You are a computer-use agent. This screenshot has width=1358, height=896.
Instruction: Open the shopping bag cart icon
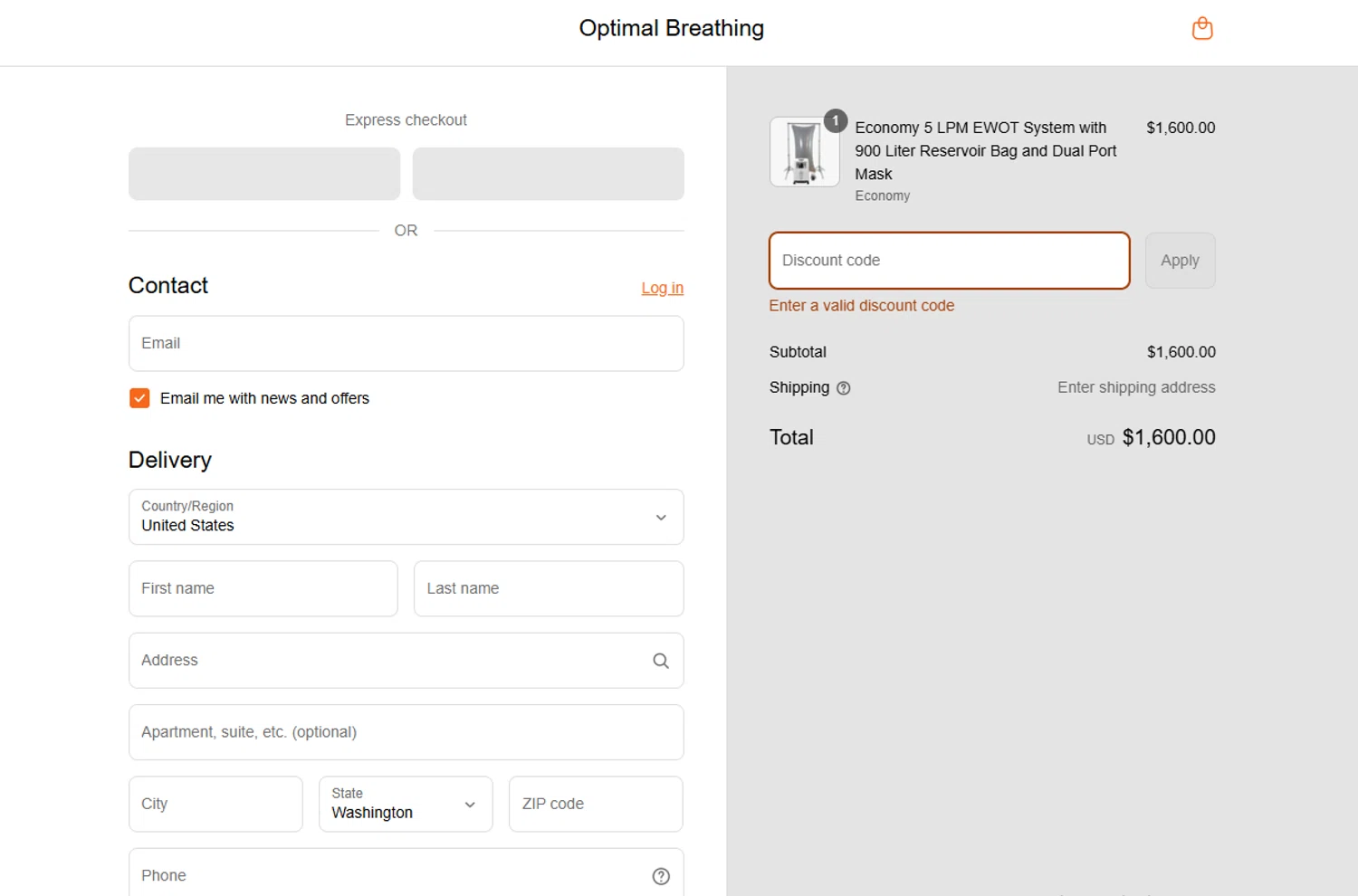pos(1202,28)
